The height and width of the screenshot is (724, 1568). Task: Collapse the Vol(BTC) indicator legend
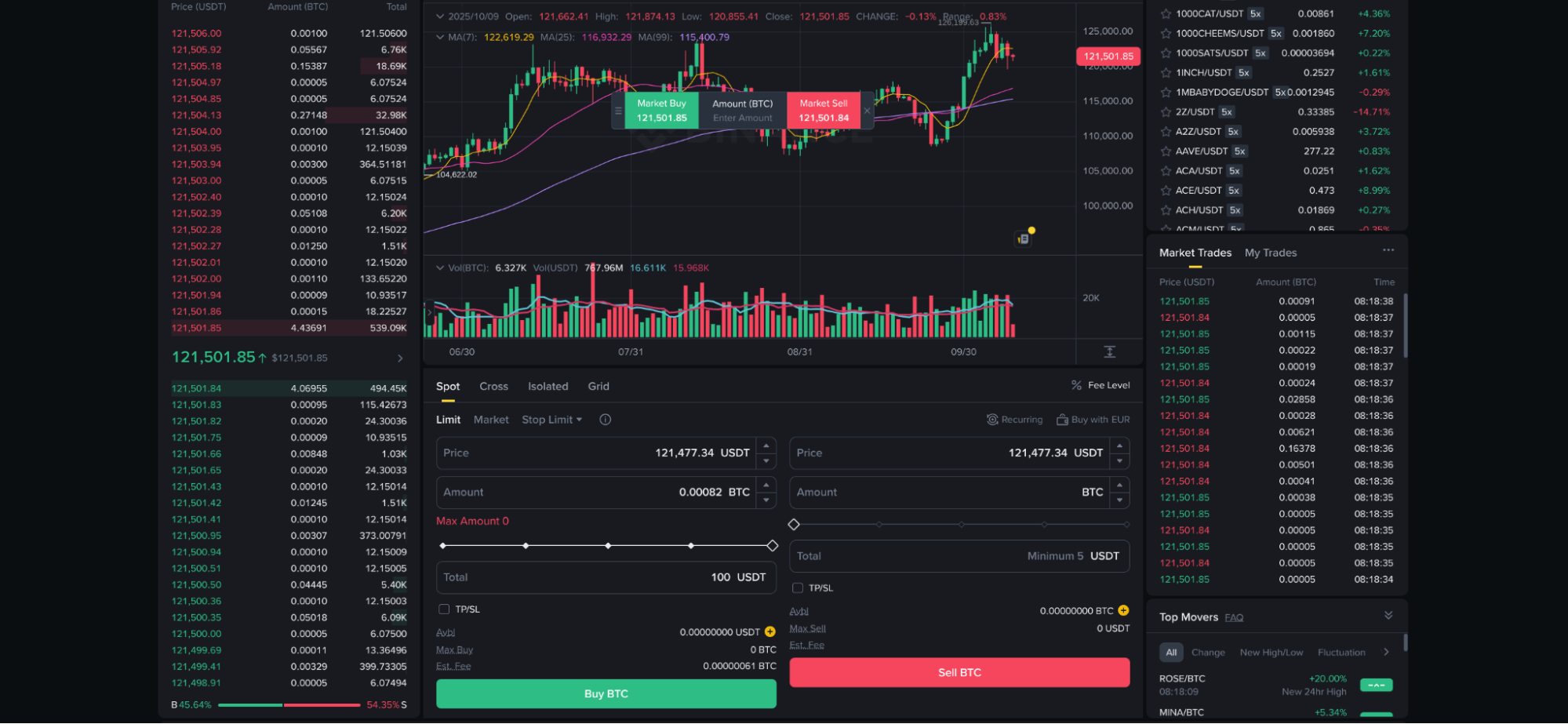[x=440, y=267]
